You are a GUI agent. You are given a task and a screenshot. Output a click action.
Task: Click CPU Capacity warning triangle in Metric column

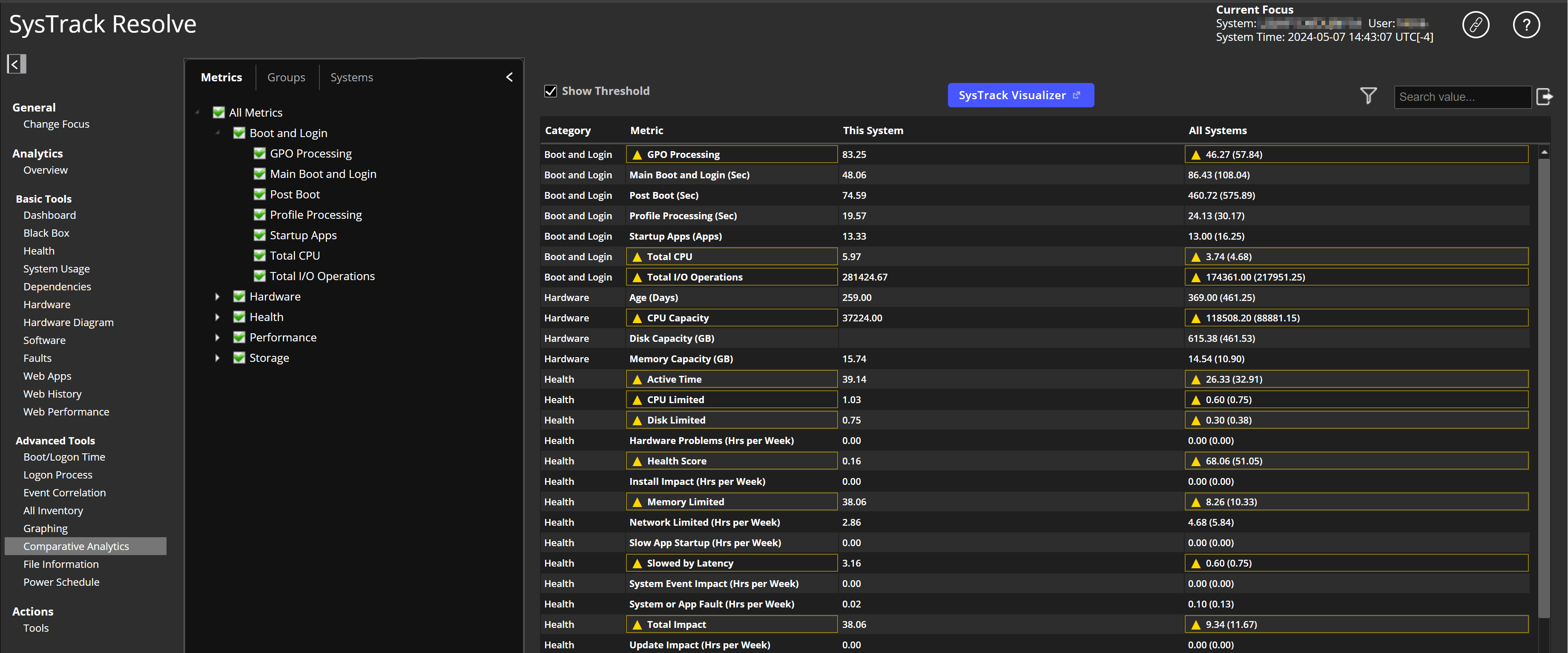(x=638, y=318)
